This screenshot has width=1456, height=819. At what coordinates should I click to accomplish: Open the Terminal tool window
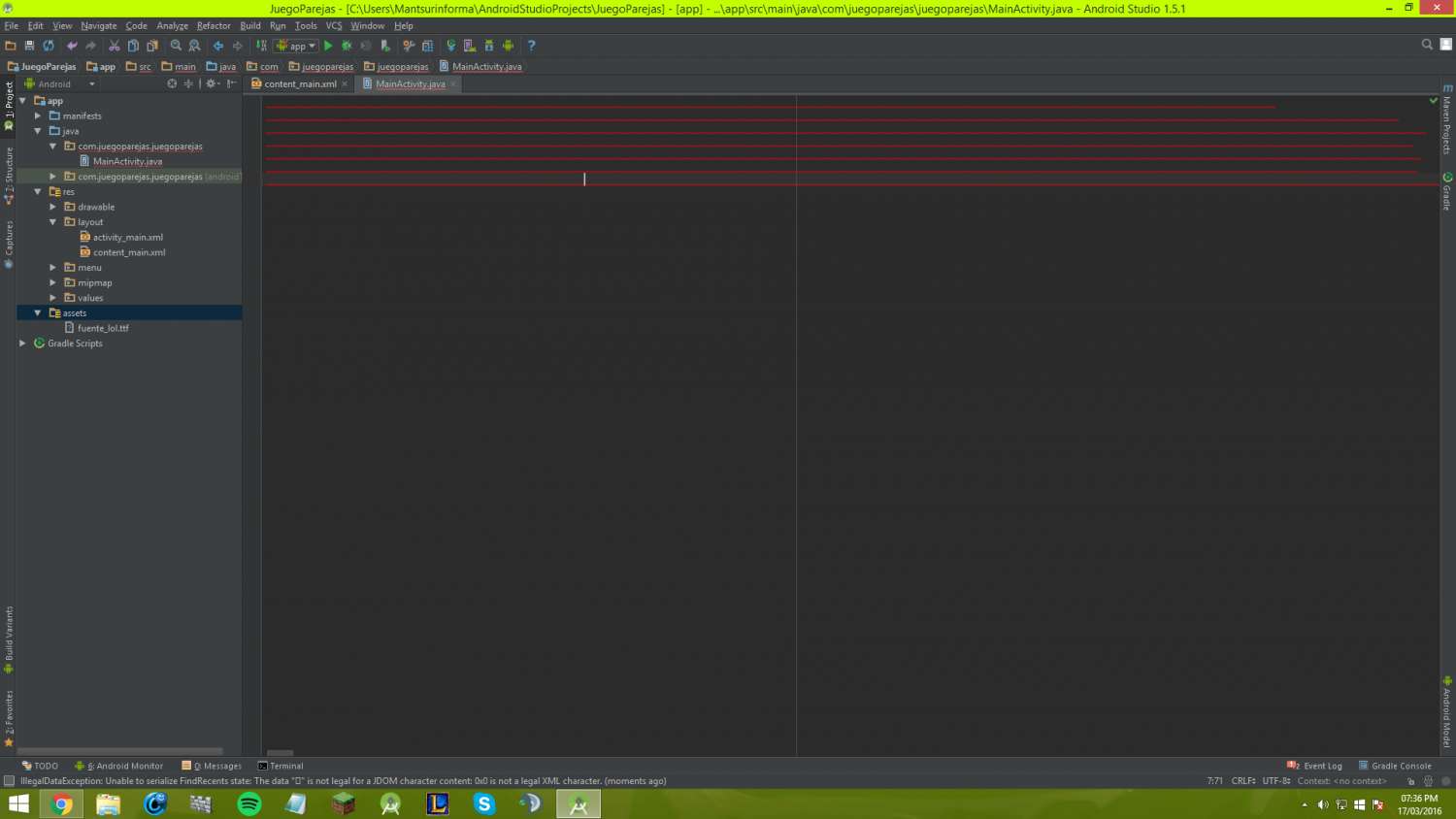[x=281, y=766]
